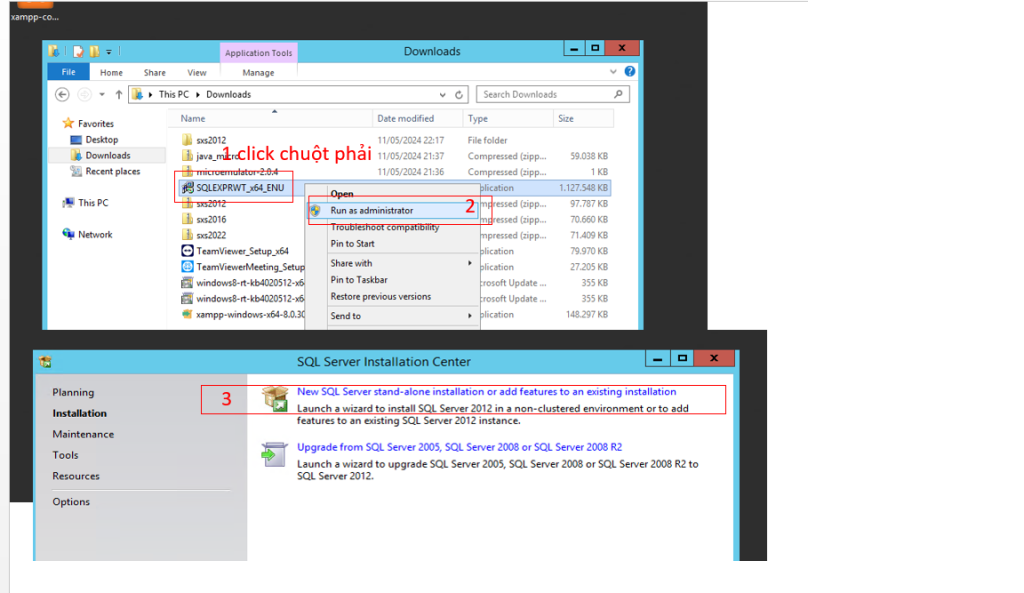1024x593 pixels.
Task: Select the xampp-windows-x64 installer icon
Action: tap(187, 314)
